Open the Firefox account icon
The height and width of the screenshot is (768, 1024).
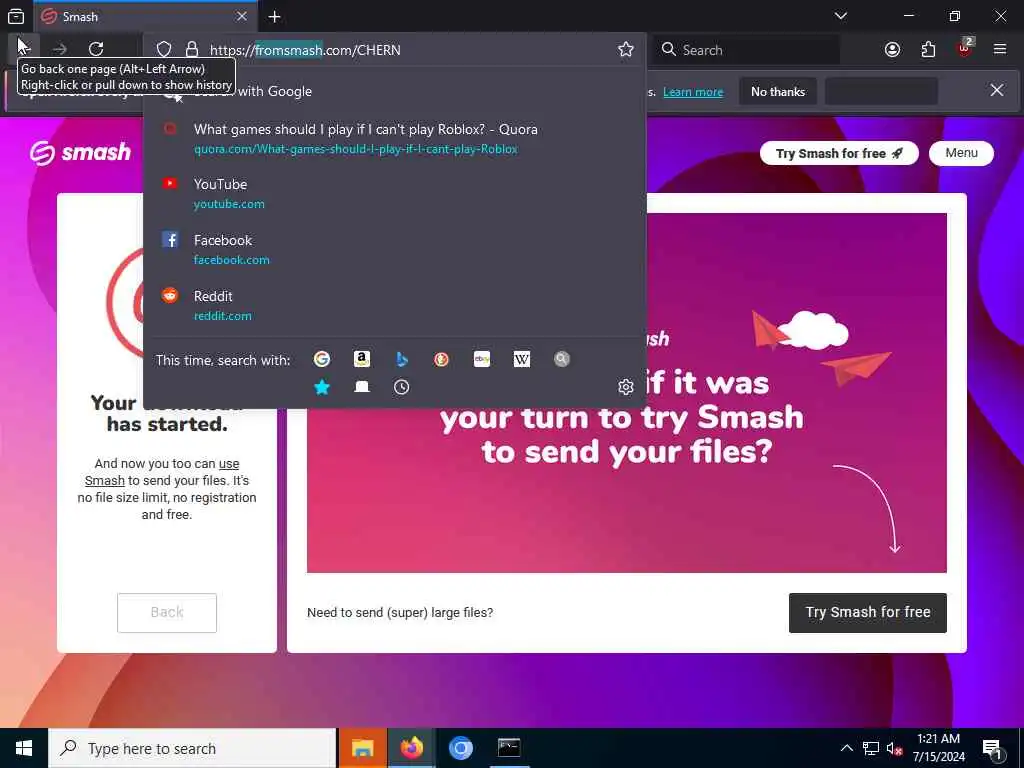pyautogui.click(x=892, y=50)
